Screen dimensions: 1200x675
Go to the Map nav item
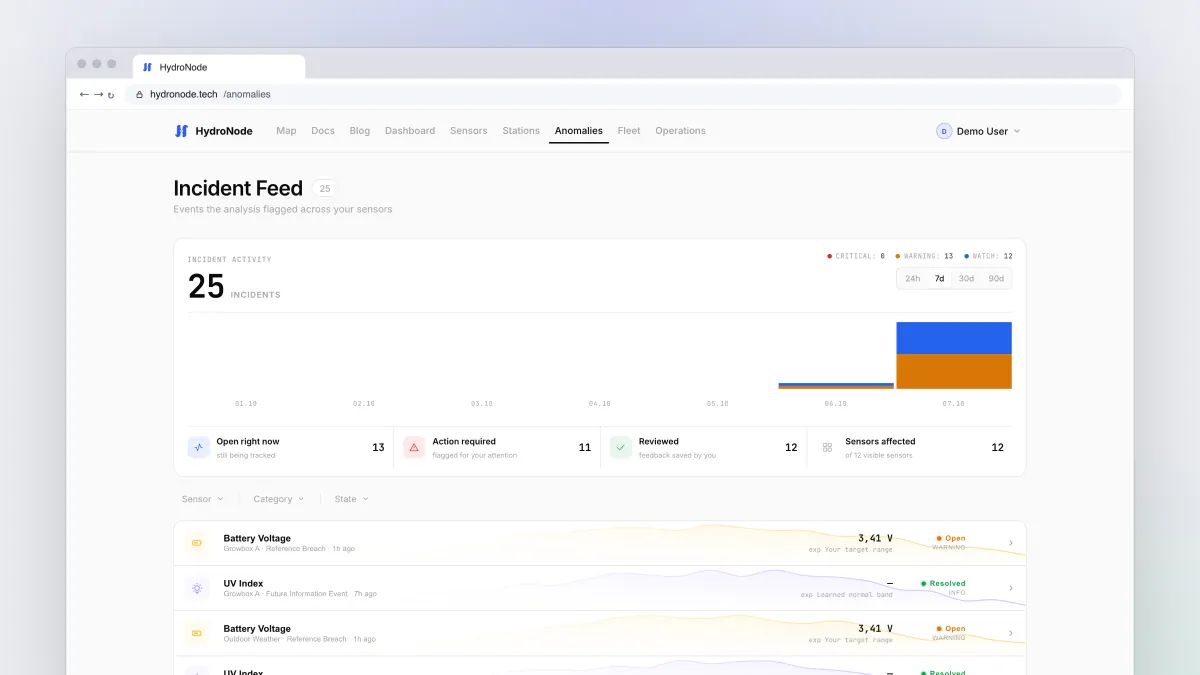(x=286, y=131)
